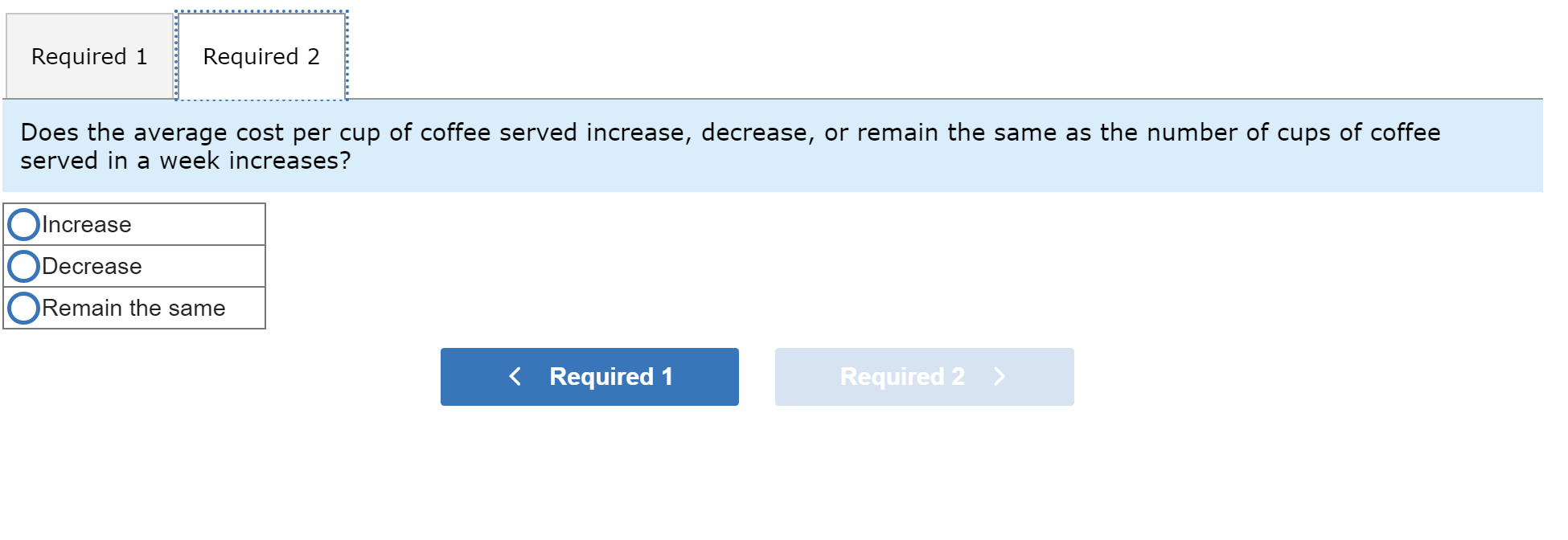1568x540 pixels.
Task: Navigate forward using the Required 2 button
Action: pos(924,376)
